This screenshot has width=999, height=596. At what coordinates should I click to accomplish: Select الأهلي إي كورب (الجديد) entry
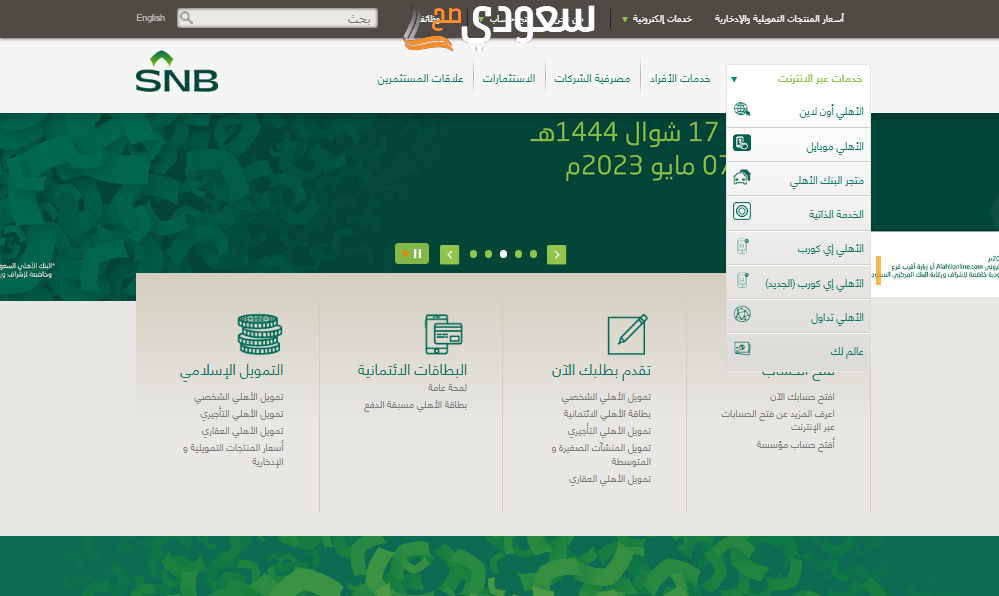point(798,282)
